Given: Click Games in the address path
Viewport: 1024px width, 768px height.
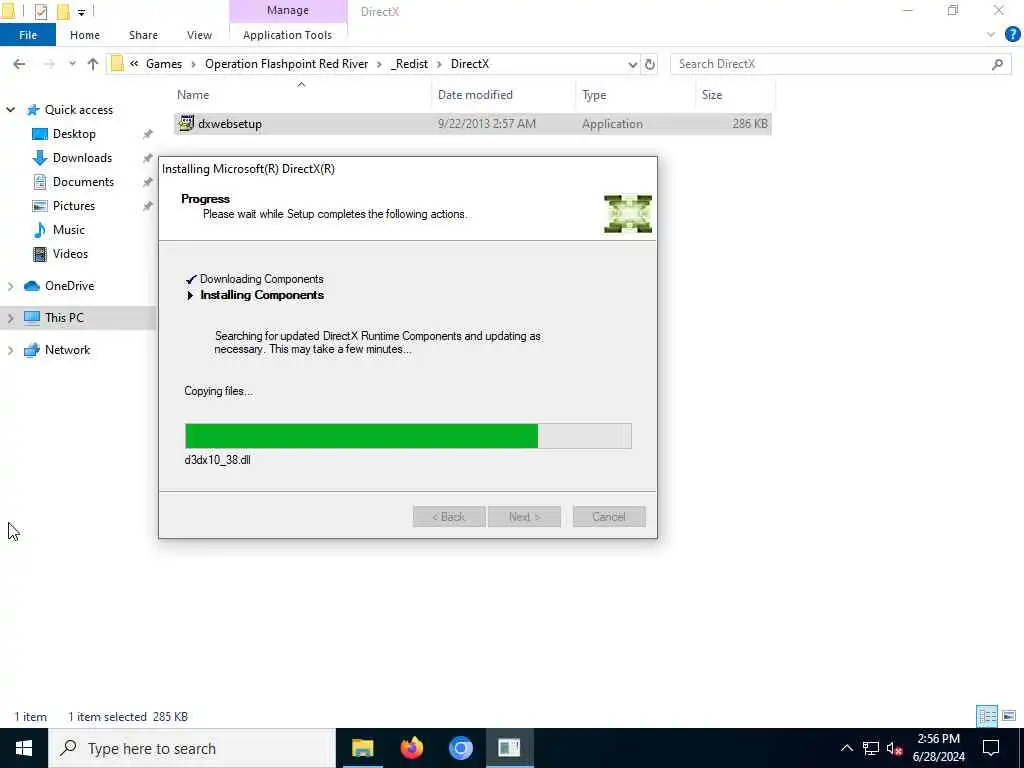Looking at the screenshot, I should tap(164, 64).
